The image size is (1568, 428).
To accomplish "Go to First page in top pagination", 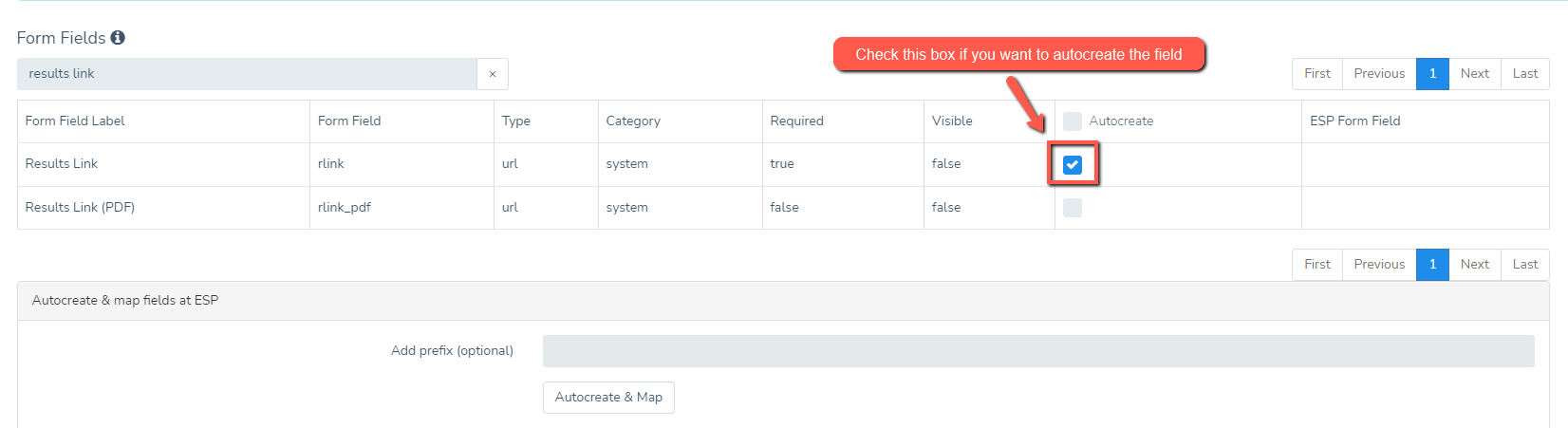I will 1317,74.
